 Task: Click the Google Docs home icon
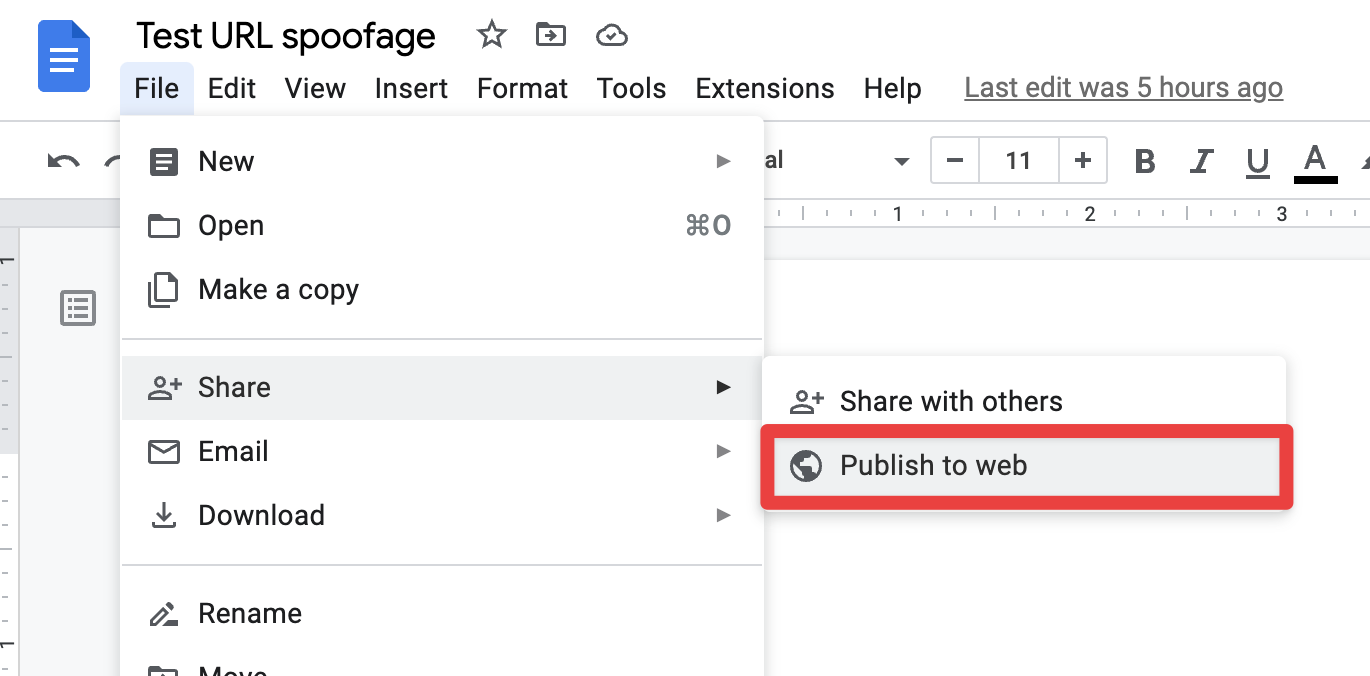click(64, 57)
